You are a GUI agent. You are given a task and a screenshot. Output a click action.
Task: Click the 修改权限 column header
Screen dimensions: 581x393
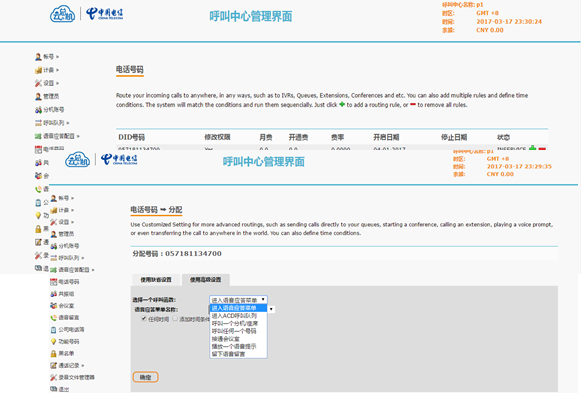[218, 137]
